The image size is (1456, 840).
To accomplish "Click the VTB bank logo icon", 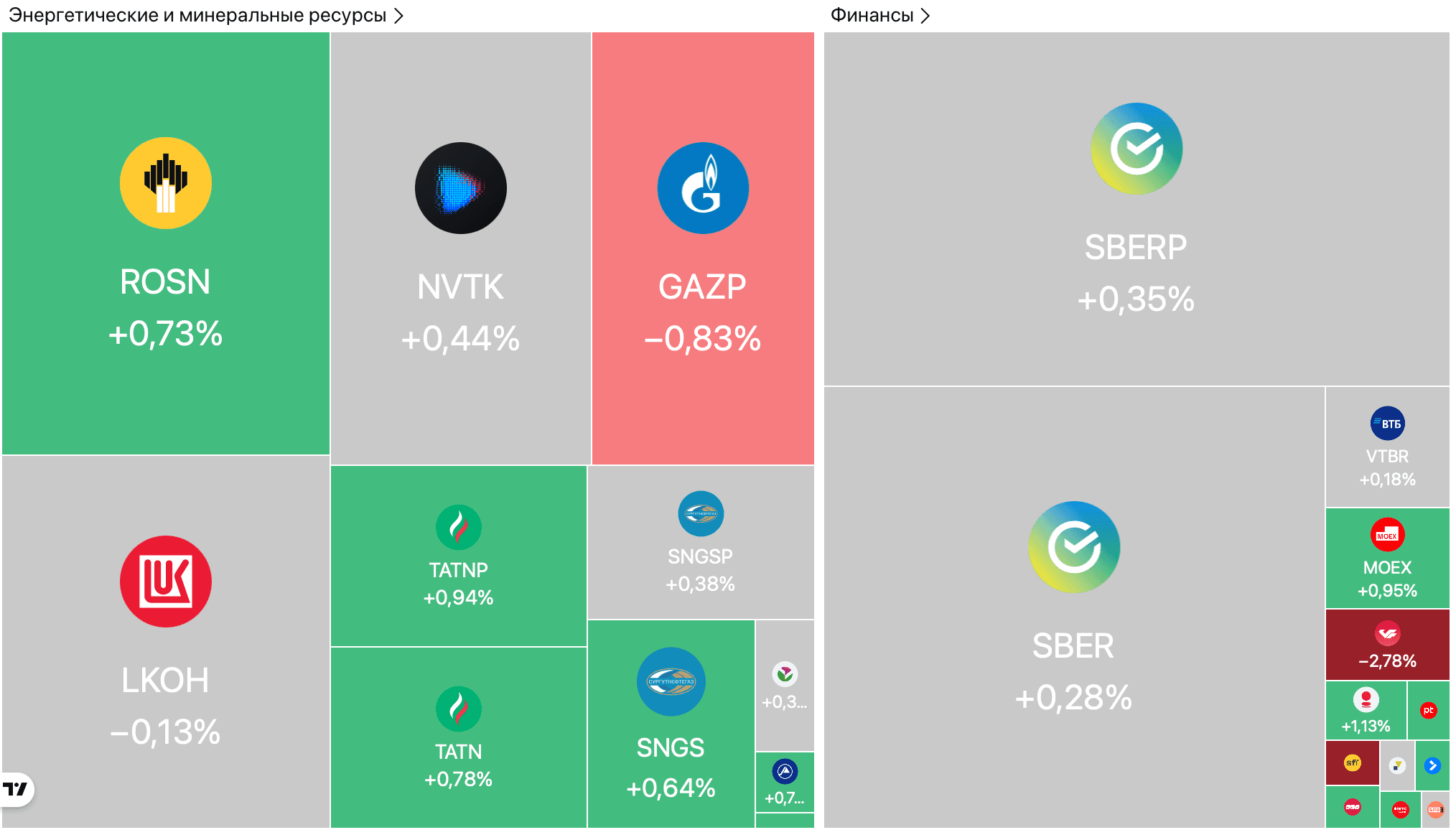I will [1388, 424].
